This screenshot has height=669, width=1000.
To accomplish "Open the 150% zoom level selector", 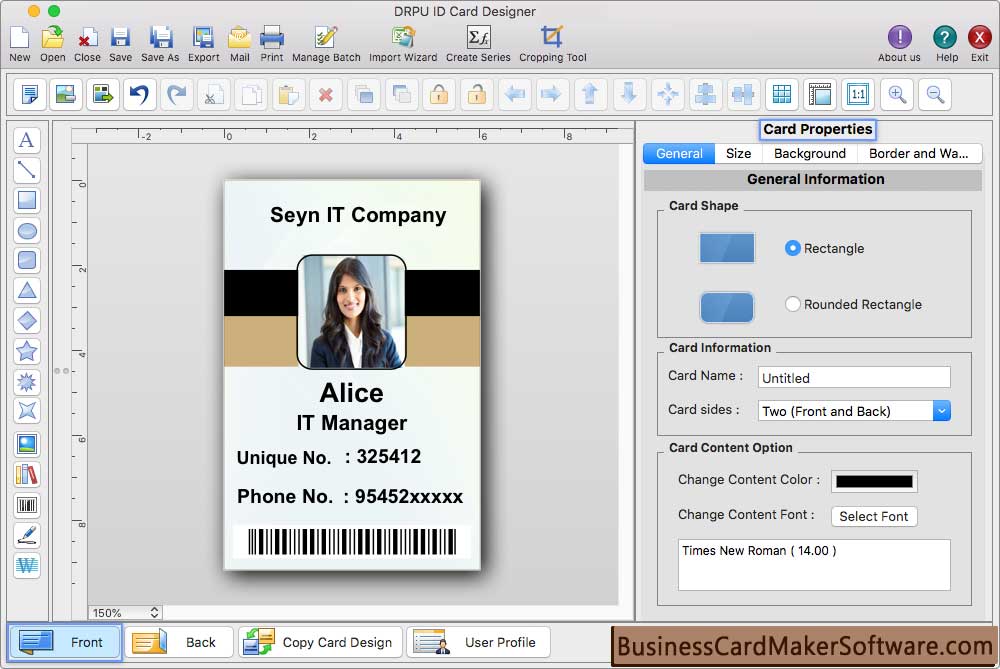I will [125, 613].
